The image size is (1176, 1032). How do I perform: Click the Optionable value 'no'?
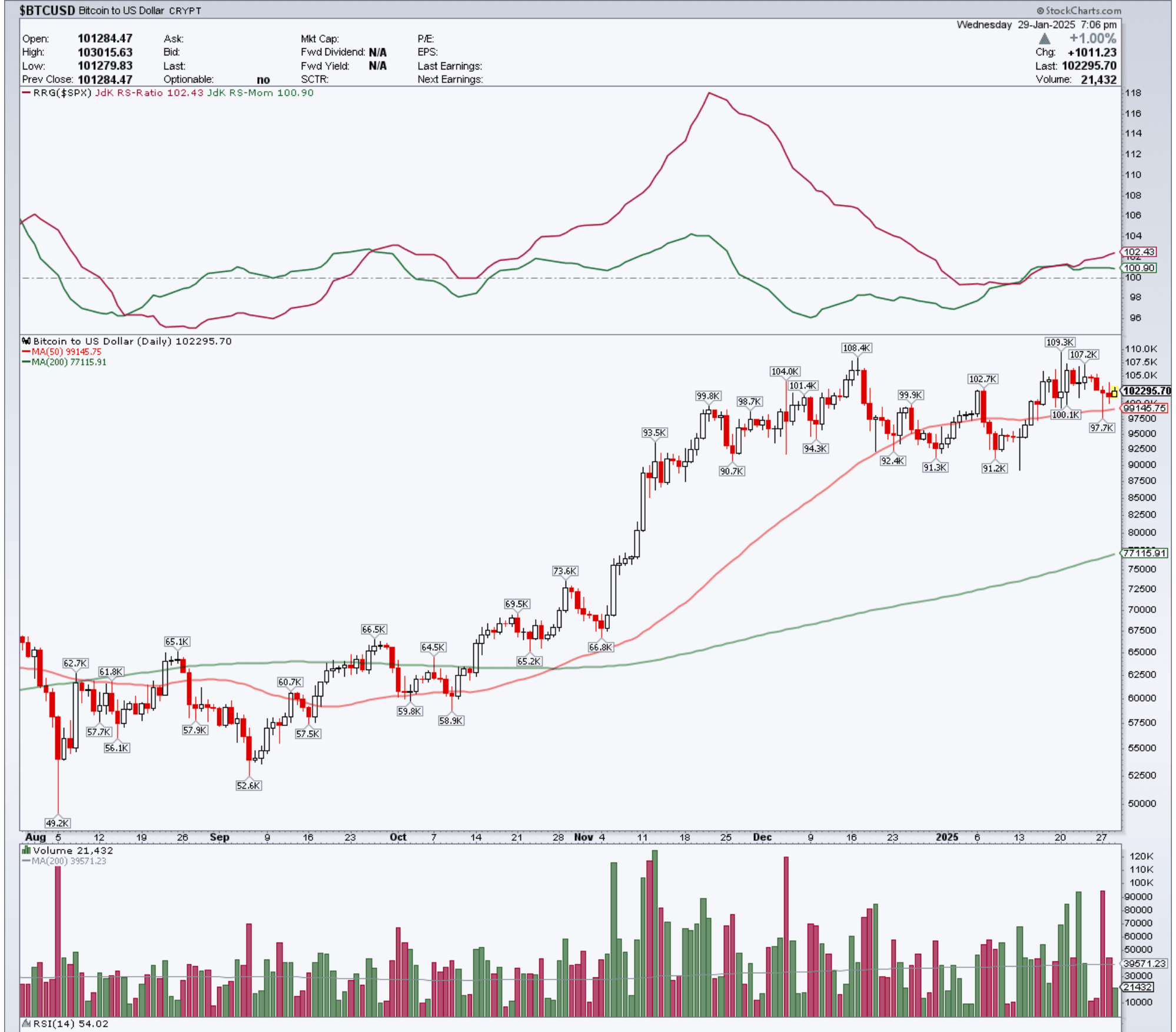(x=263, y=79)
